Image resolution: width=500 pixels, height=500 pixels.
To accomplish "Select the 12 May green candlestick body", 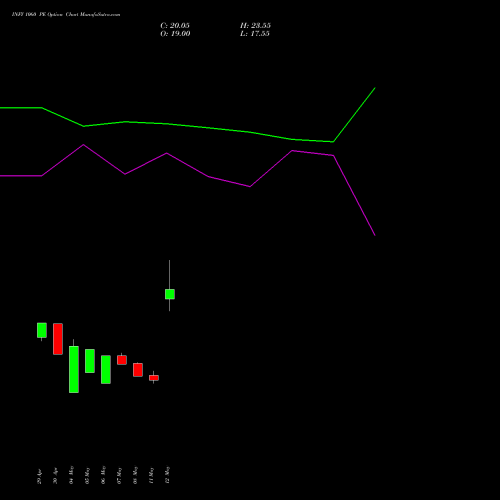I will tap(170, 294).
